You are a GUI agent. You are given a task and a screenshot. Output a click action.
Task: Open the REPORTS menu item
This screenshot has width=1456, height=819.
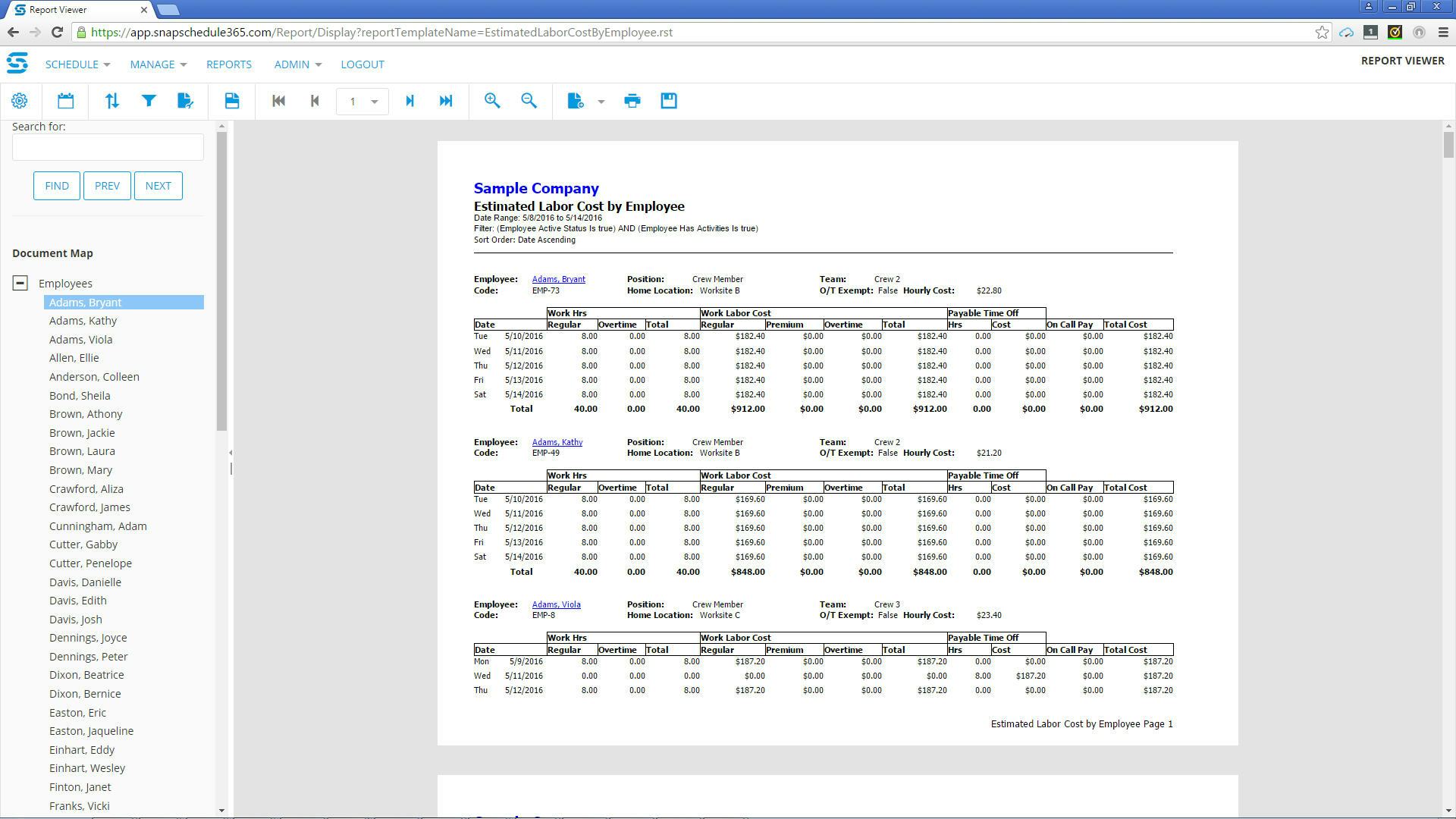click(x=229, y=64)
